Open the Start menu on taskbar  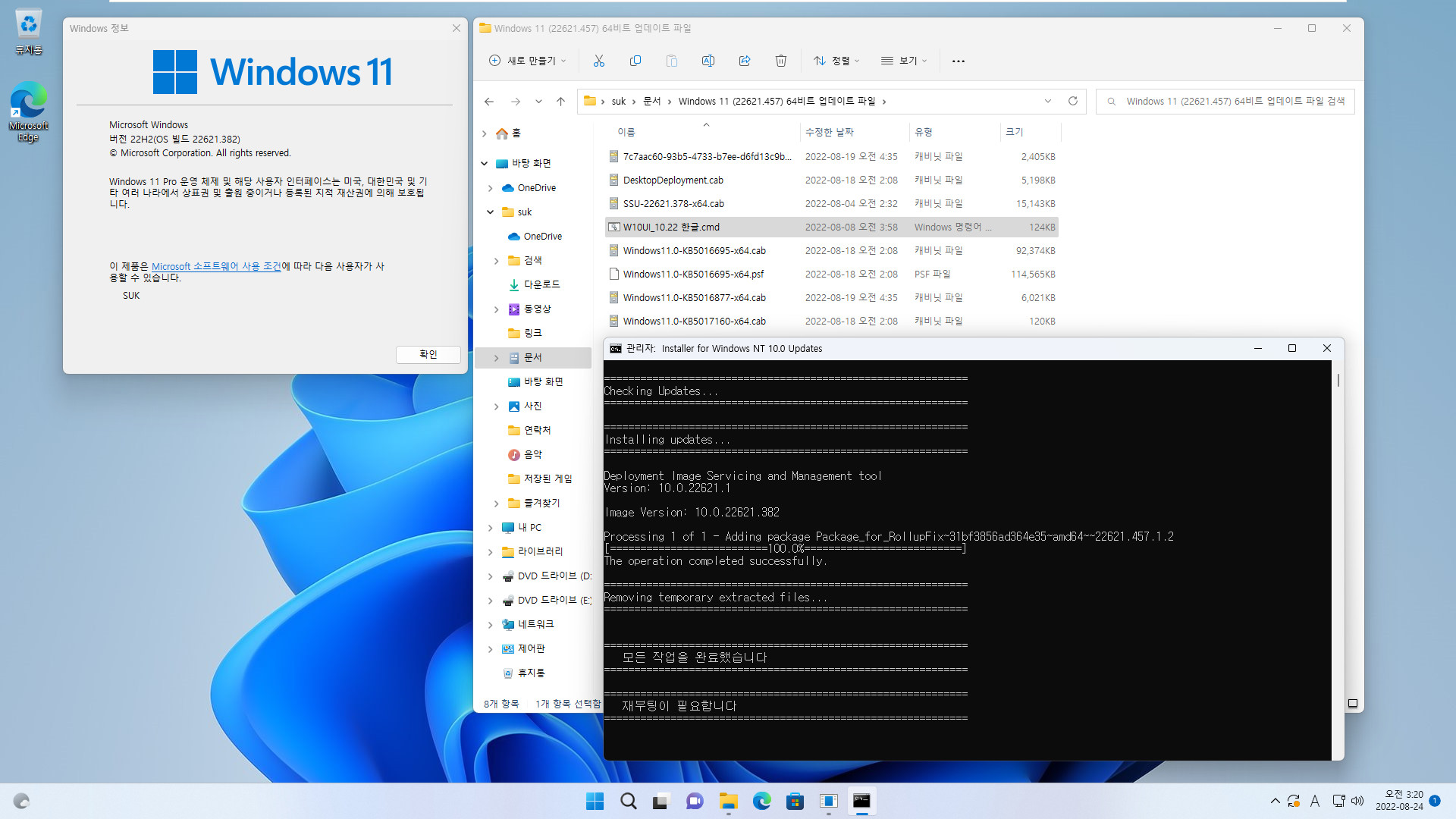pyautogui.click(x=595, y=801)
